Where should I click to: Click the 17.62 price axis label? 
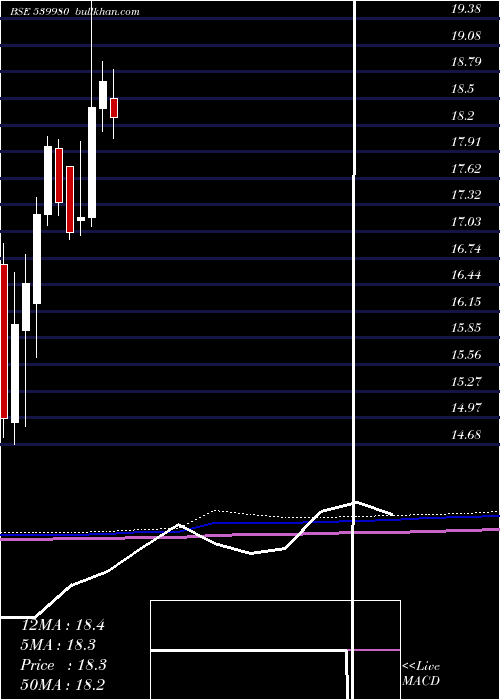[x=466, y=168]
